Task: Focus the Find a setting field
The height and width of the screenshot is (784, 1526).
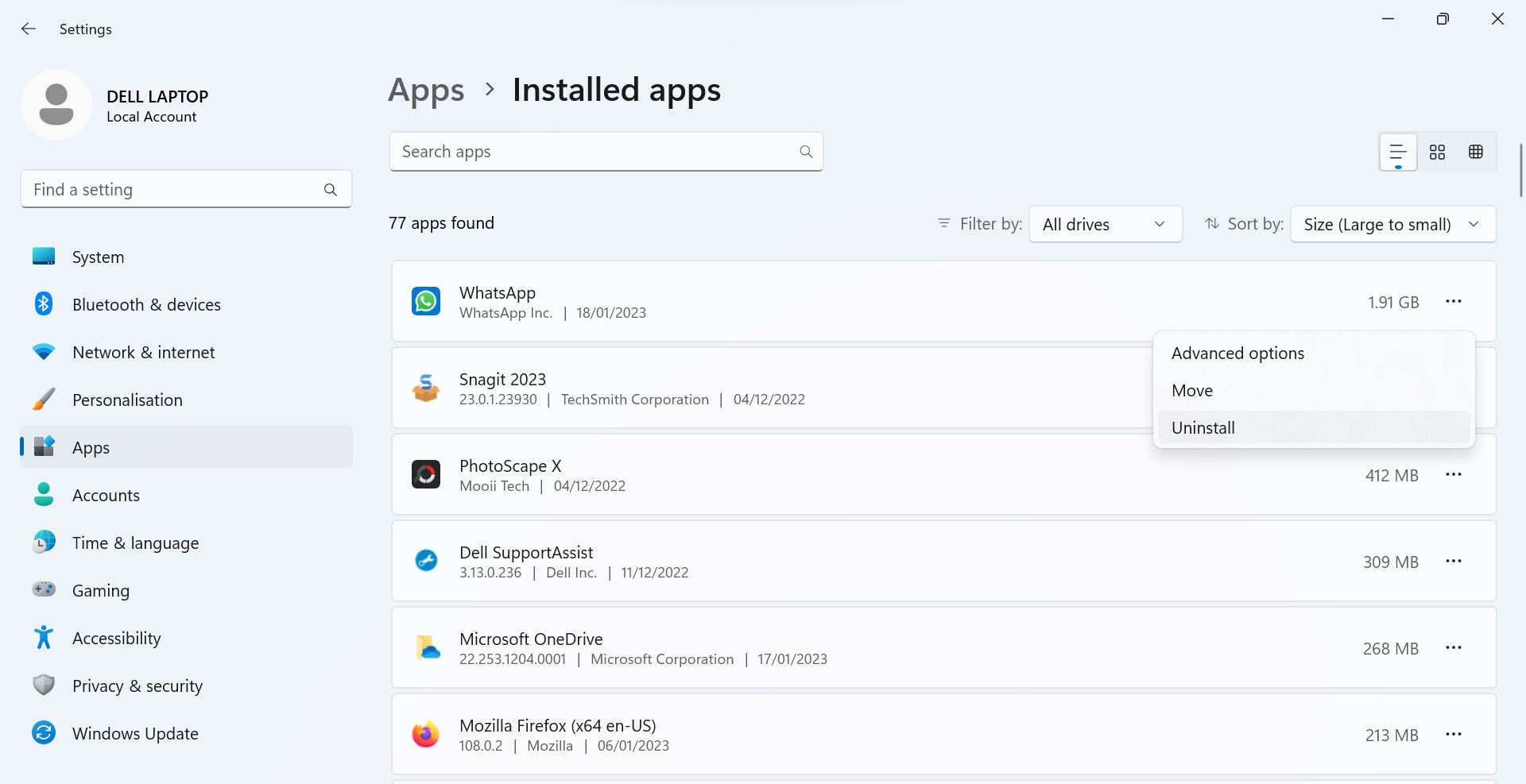Action: (x=186, y=190)
